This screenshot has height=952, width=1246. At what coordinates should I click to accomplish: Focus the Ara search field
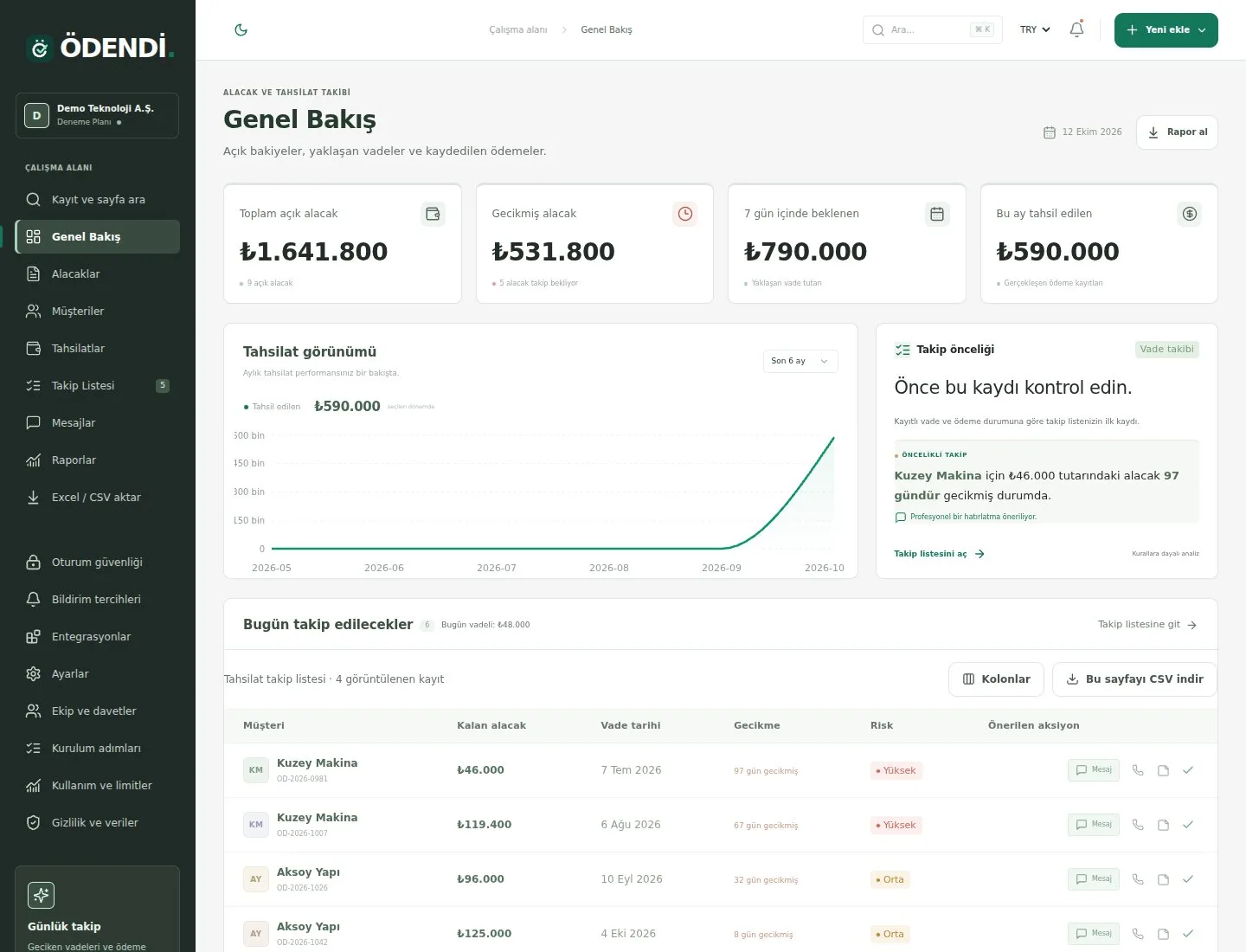pyautogui.click(x=932, y=29)
